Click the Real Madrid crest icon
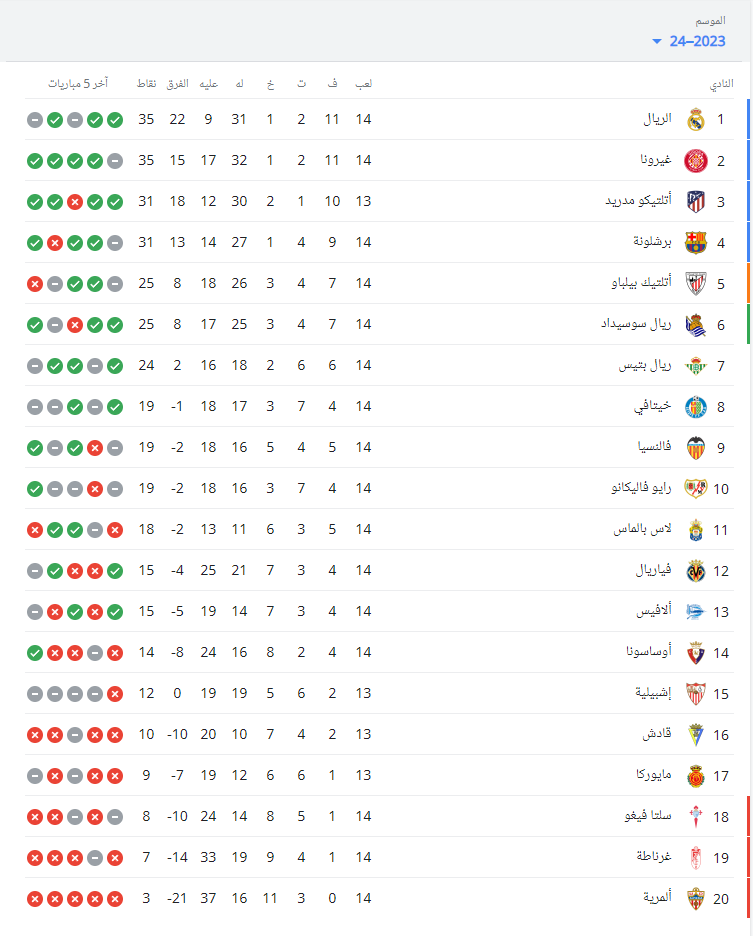This screenshot has height=936, width=753. click(696, 119)
